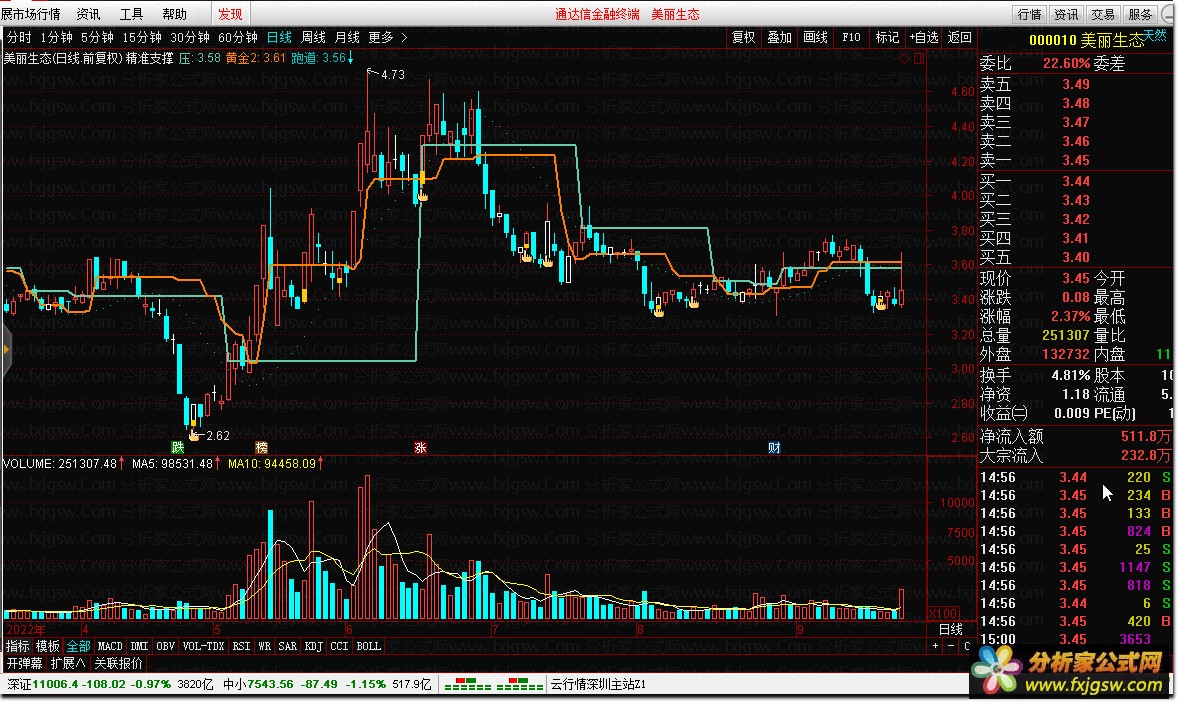Toggle 开弹幕 bullet comments

point(25,663)
